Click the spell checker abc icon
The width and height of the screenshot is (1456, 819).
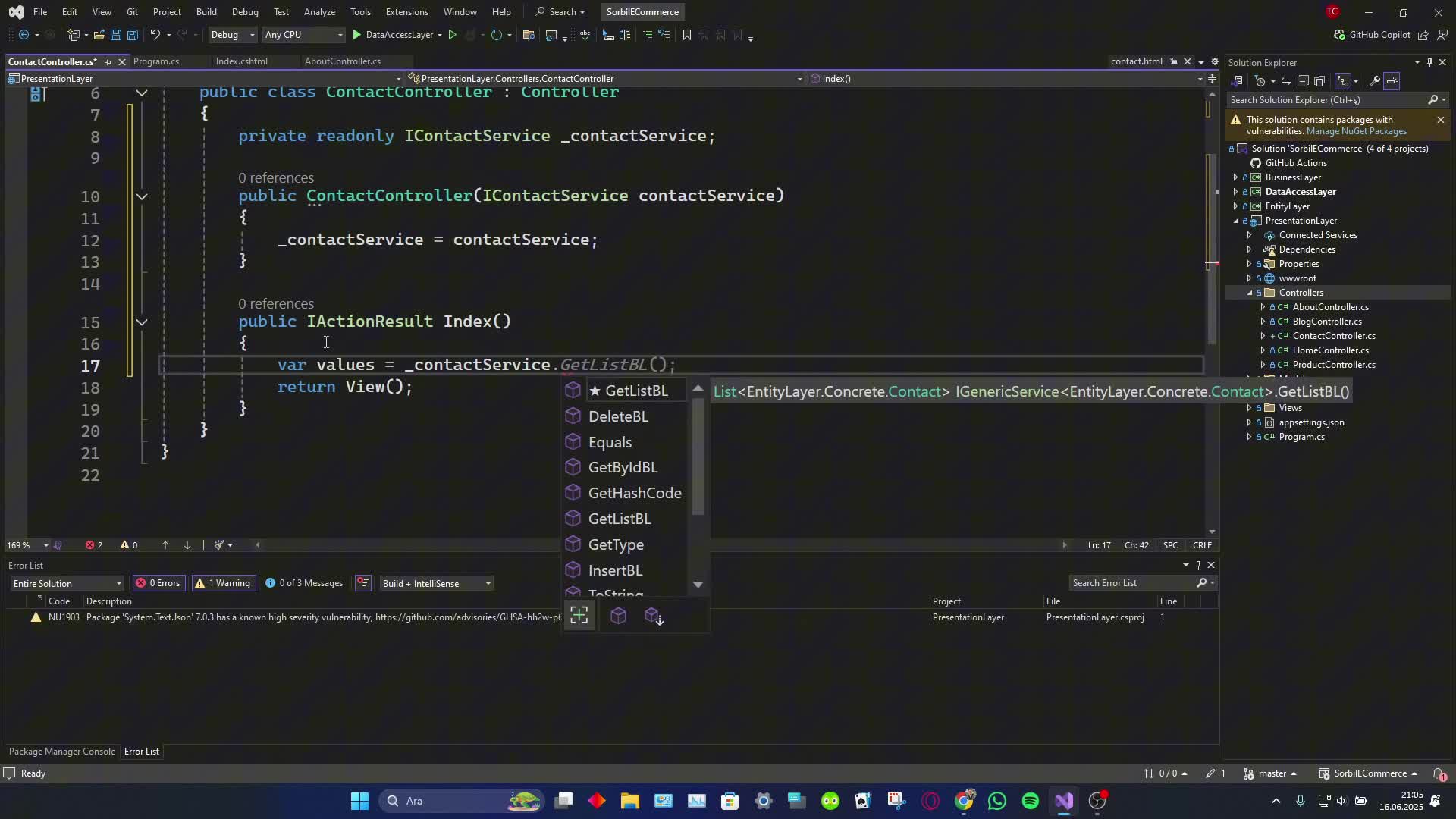point(585,35)
